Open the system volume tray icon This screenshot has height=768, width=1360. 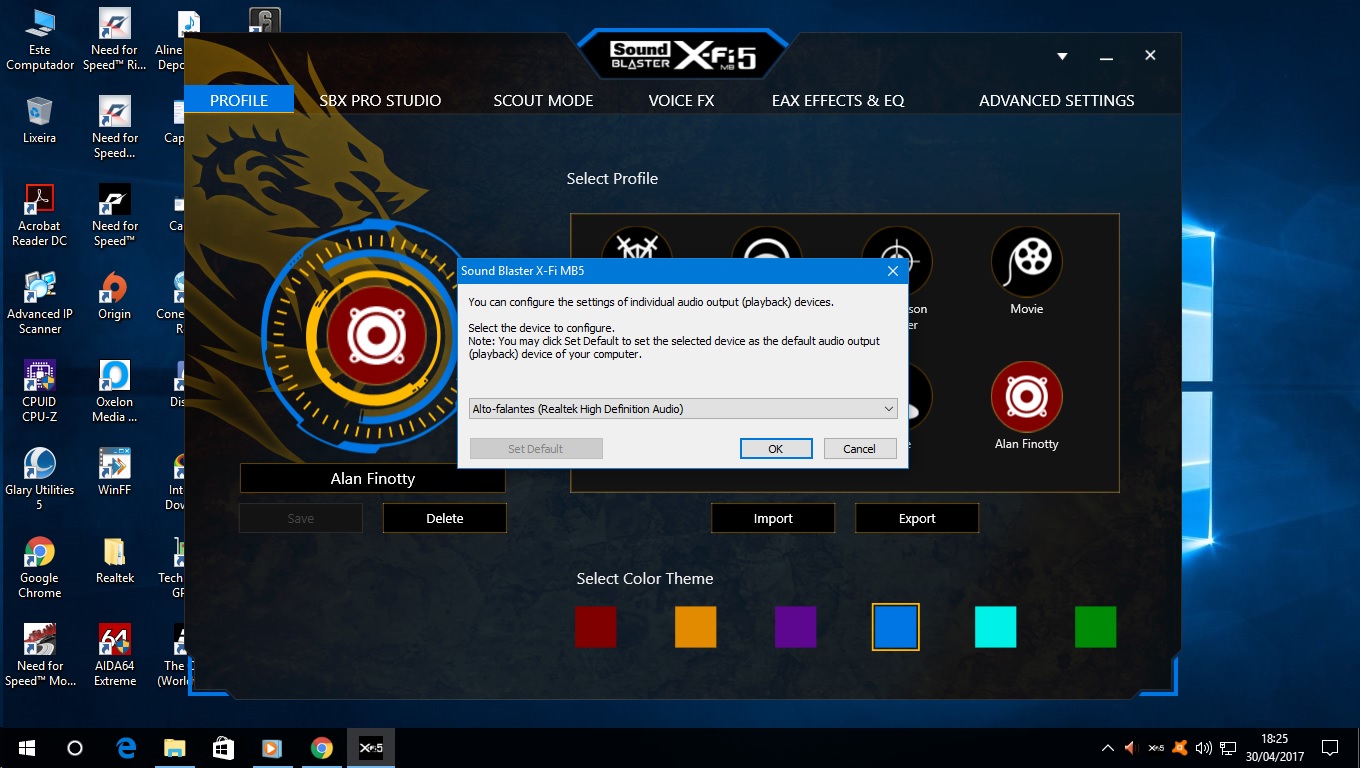tap(1204, 748)
